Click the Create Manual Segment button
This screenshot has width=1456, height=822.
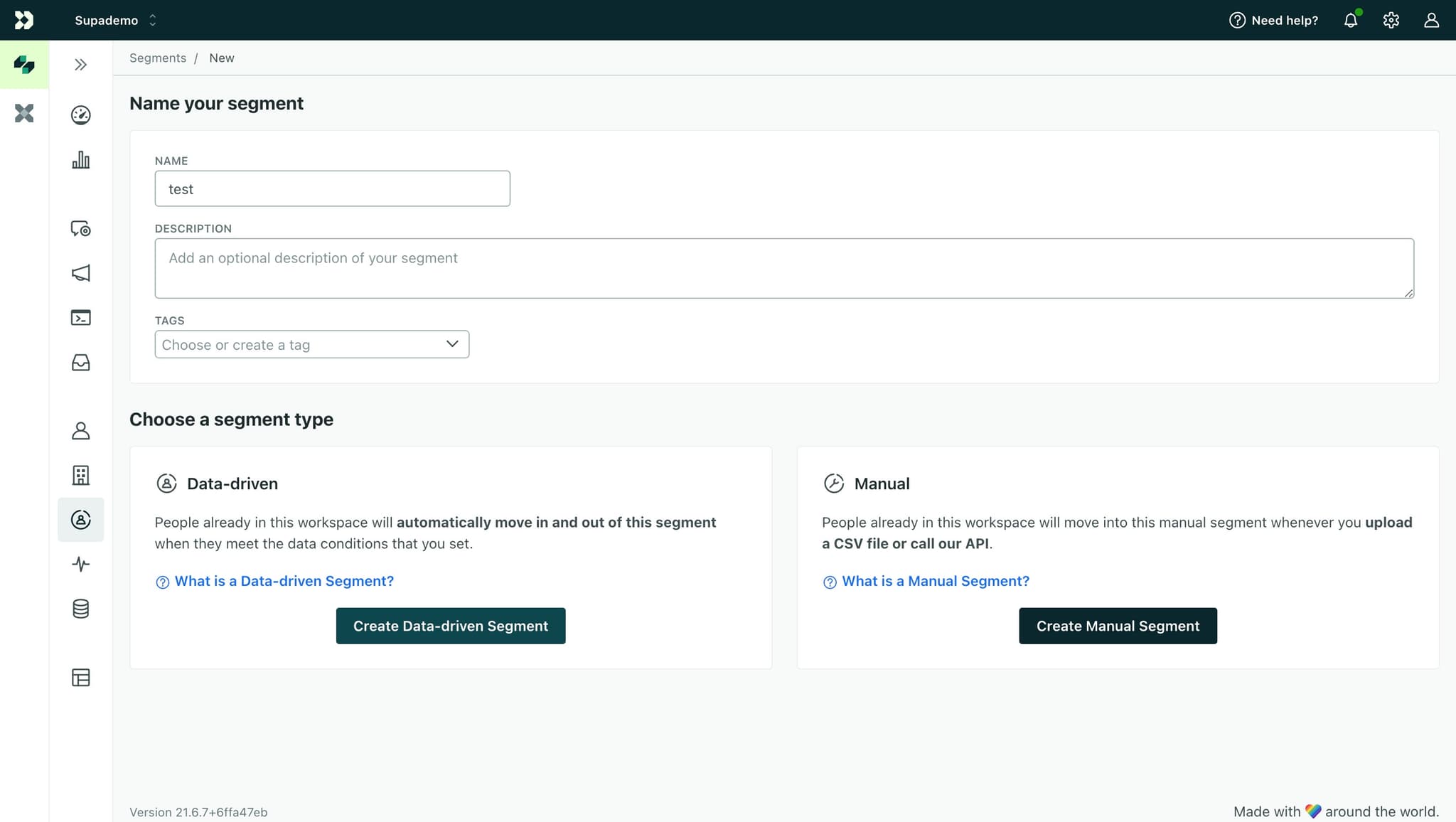[1117, 626]
